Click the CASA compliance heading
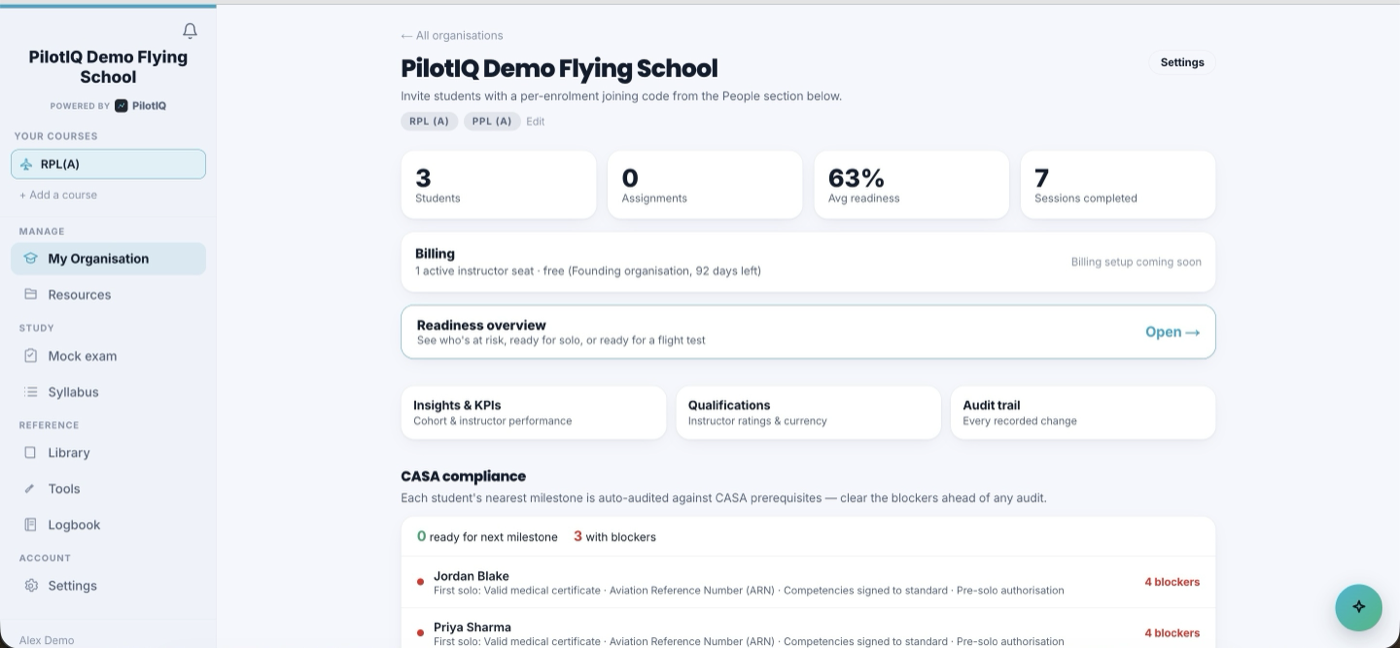The width and height of the screenshot is (1400, 648). [x=463, y=476]
